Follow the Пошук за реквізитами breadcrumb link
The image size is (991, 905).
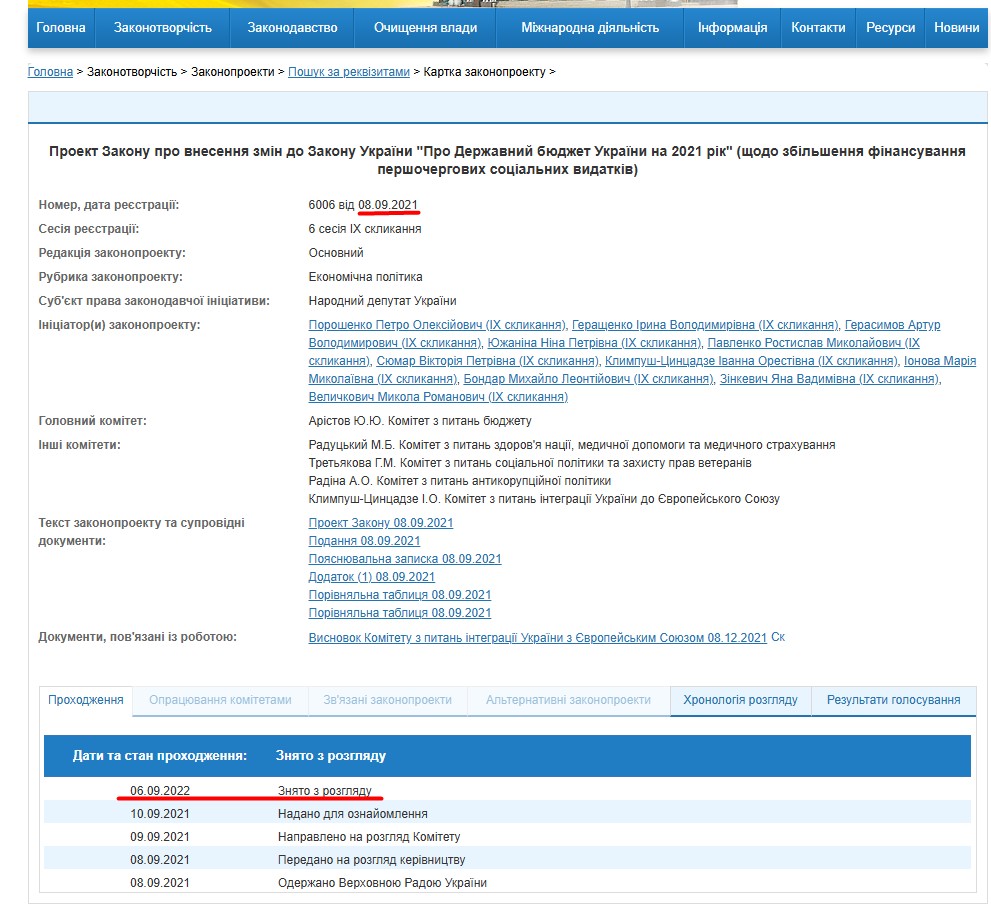click(349, 72)
